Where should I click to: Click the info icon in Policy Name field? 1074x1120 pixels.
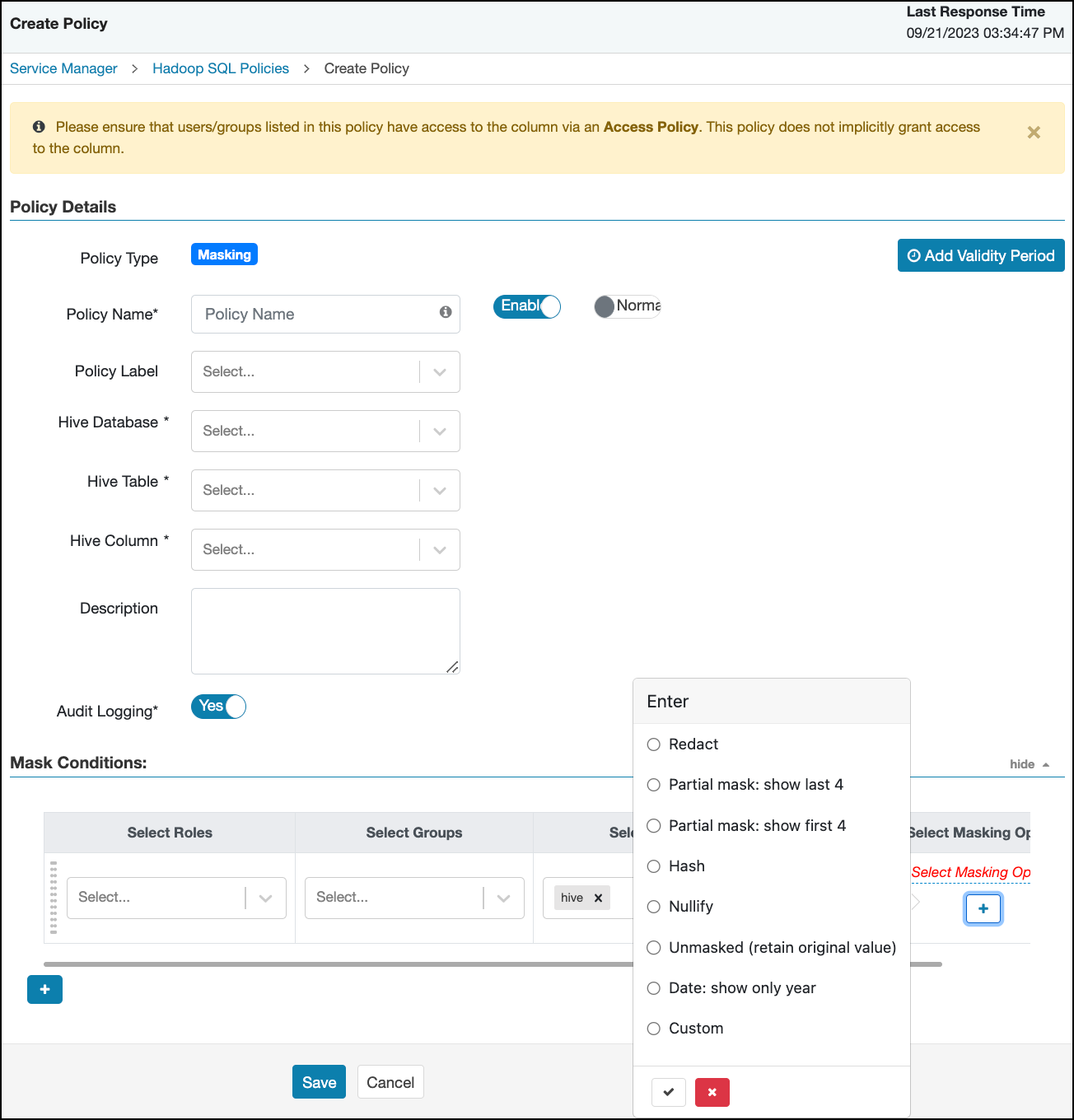click(446, 312)
